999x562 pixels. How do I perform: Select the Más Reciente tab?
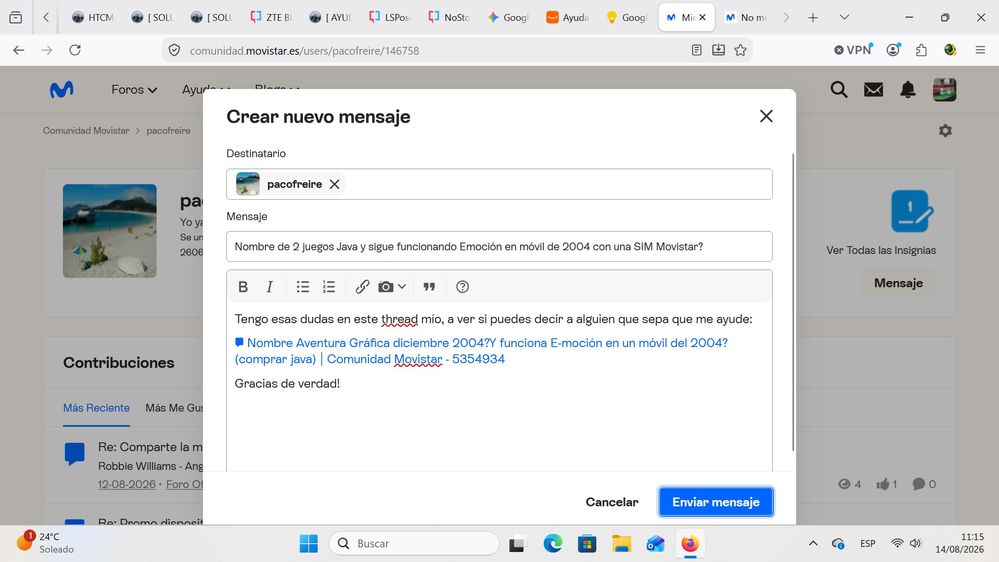pos(96,408)
